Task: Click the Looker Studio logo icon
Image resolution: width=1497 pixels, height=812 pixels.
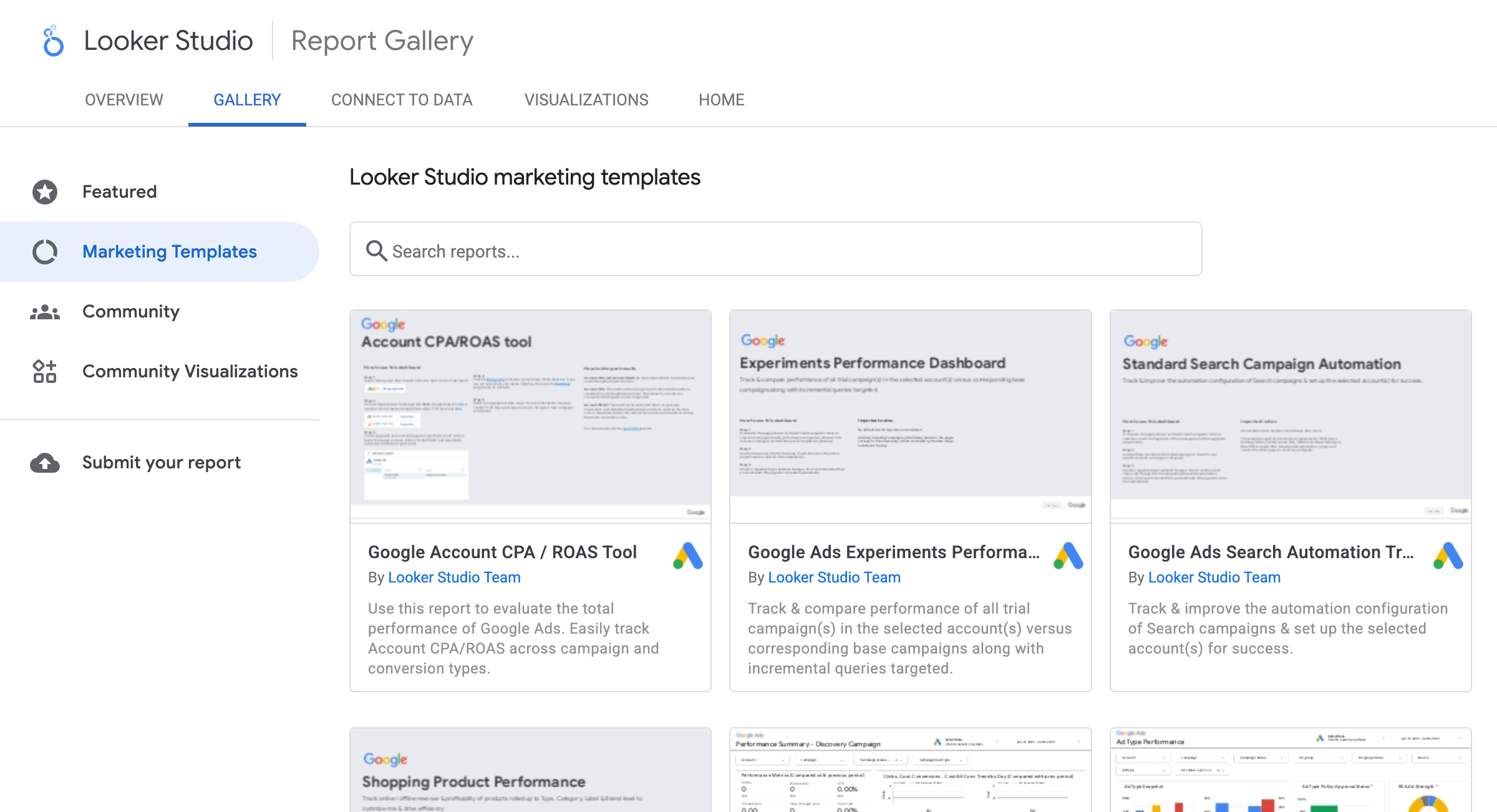Action: (x=52, y=40)
